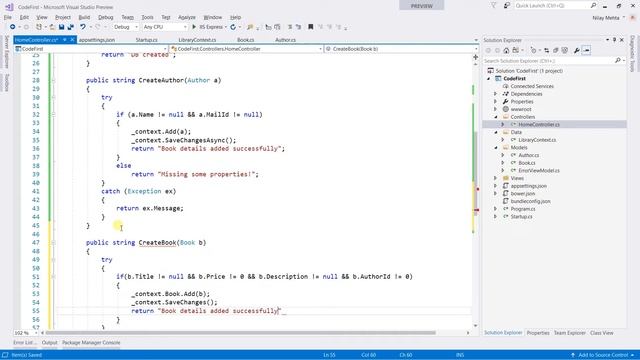The image size is (640, 360).
Task: Click Add to Source Control in status bar
Action: 602,355
